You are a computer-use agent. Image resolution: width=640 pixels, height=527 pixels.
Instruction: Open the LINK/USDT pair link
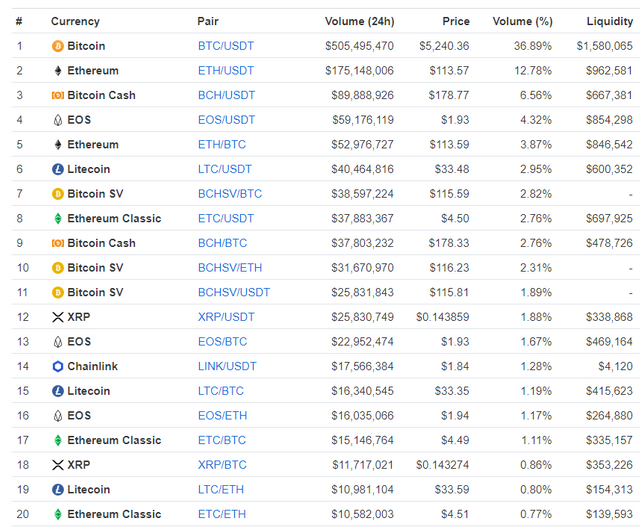227,366
